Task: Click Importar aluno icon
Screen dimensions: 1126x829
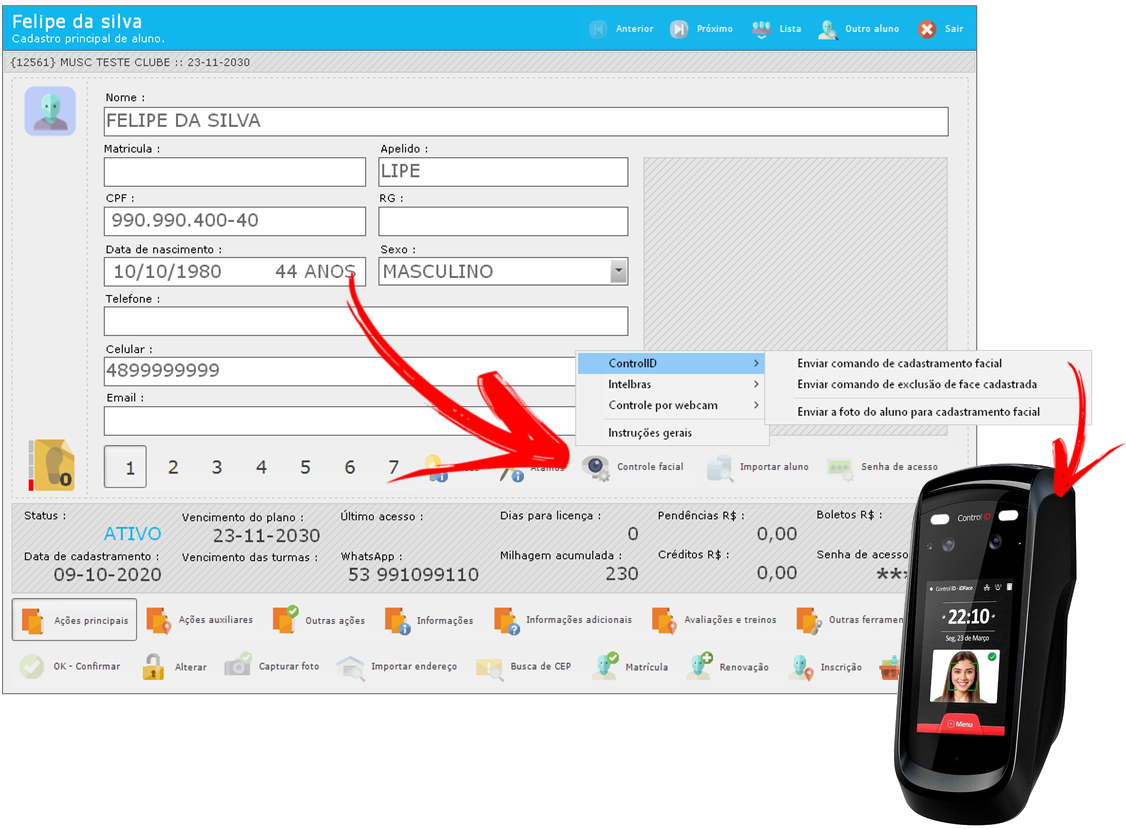Action: pyautogui.click(x=720, y=467)
